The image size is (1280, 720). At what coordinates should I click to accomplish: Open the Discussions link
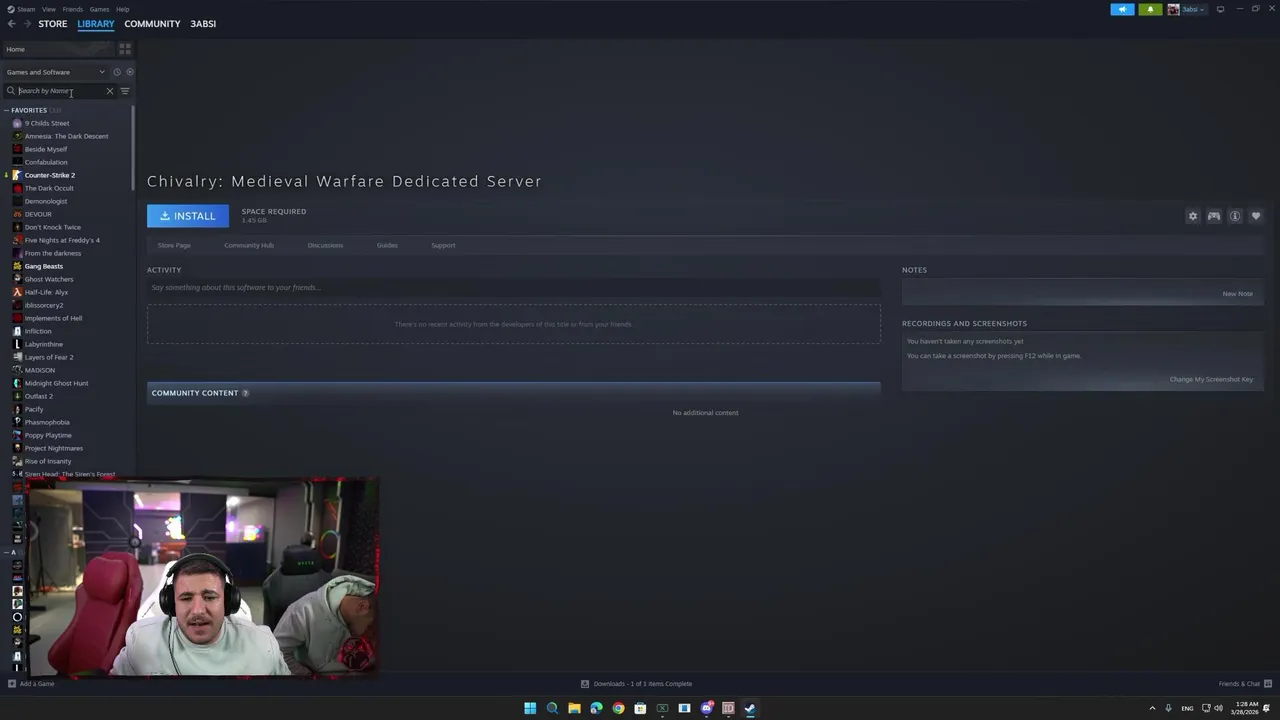click(325, 245)
